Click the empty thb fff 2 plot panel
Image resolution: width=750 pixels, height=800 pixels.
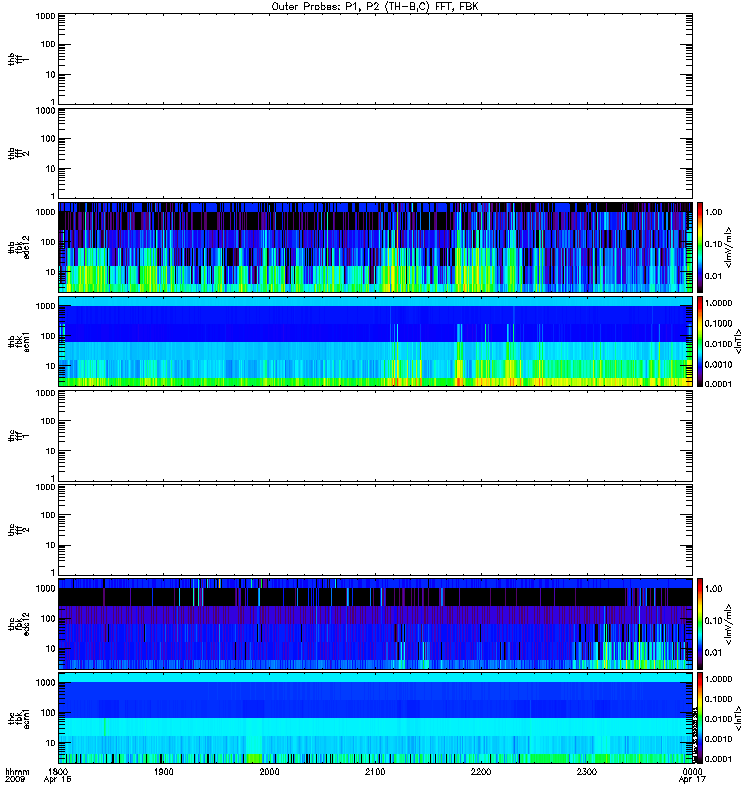376,154
